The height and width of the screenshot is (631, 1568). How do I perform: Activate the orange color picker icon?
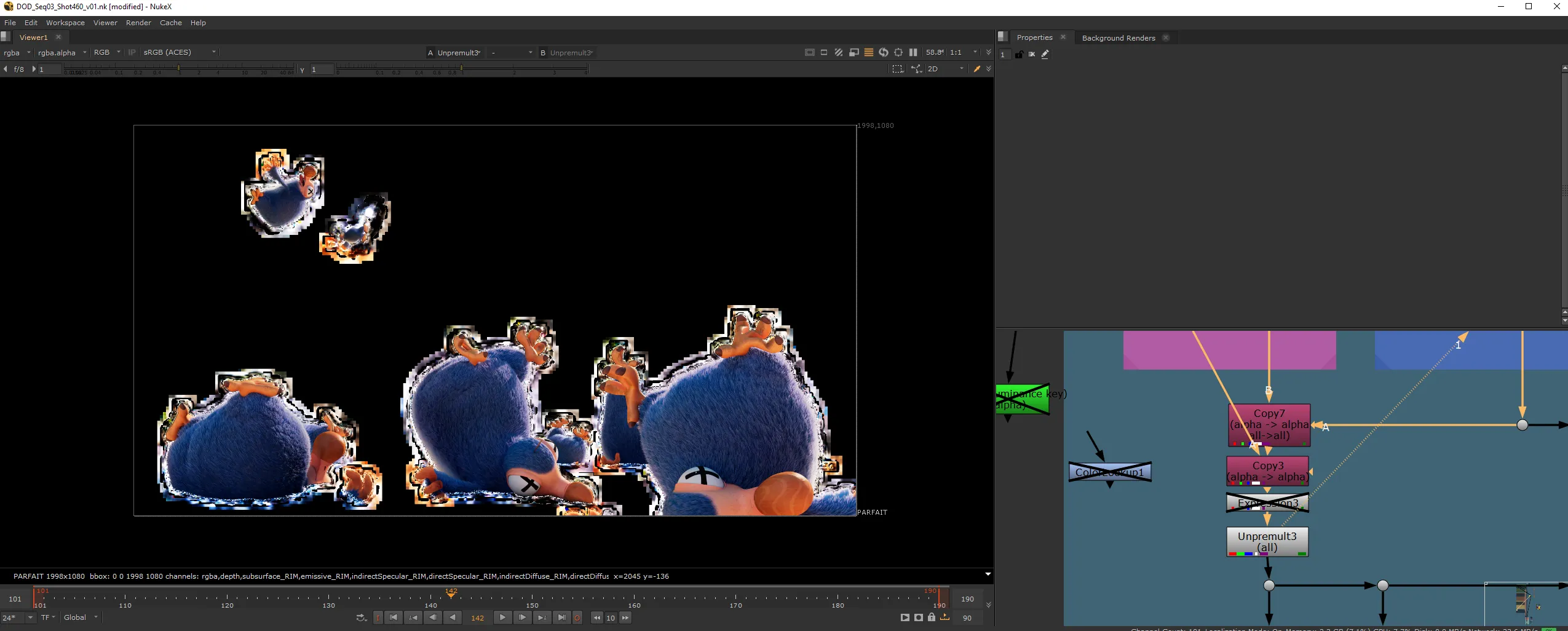(x=976, y=69)
